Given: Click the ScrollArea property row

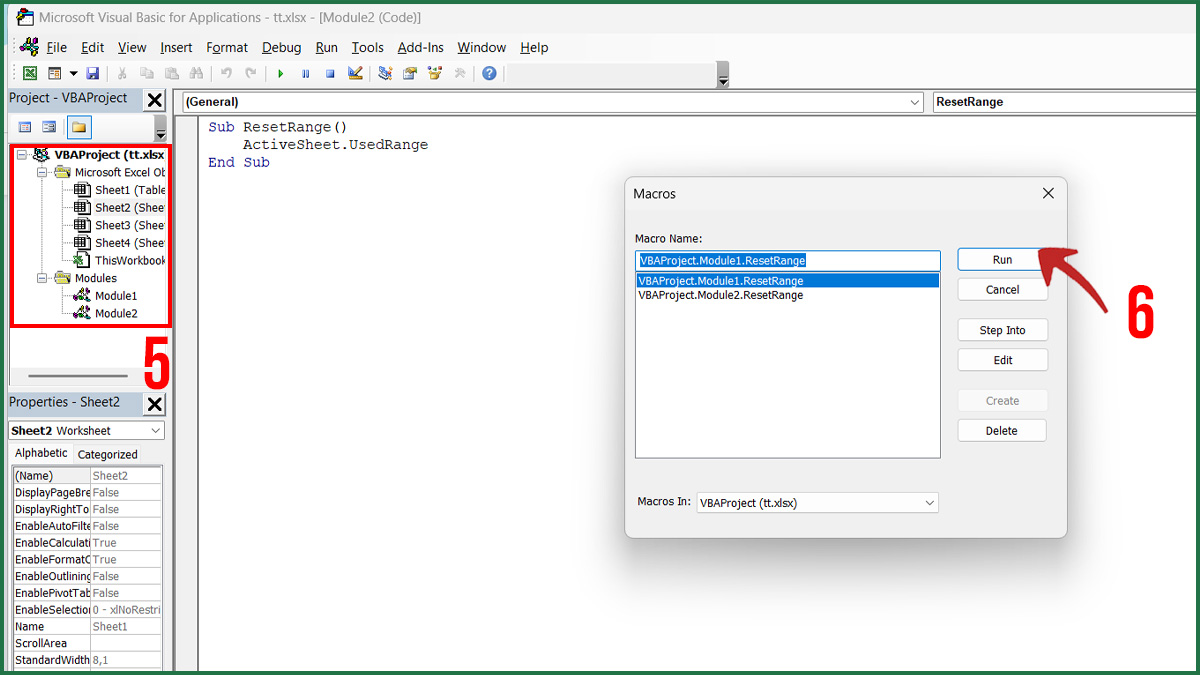Looking at the screenshot, I should click(x=87, y=643).
